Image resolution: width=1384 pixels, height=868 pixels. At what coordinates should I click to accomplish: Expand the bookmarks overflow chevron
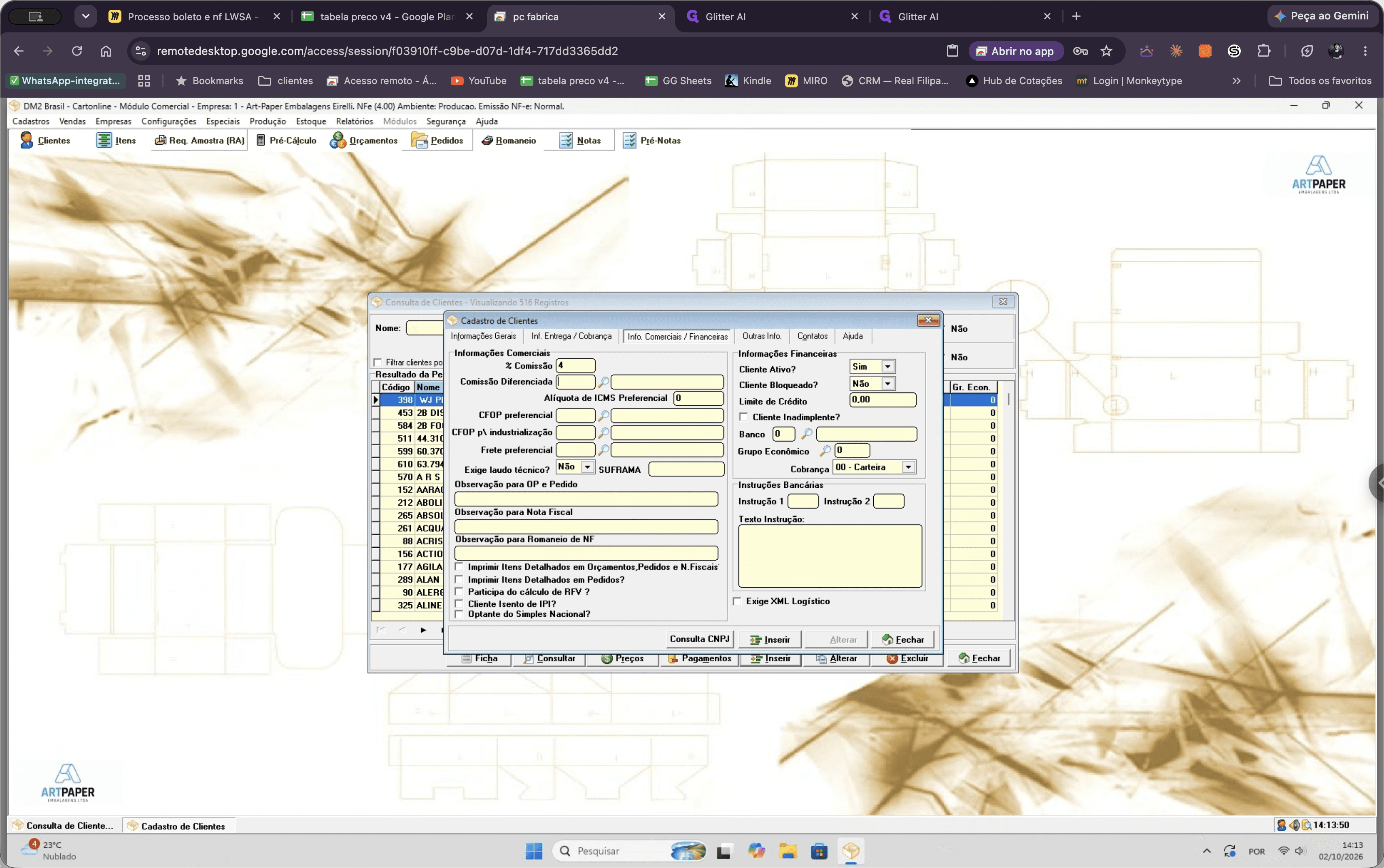1236,81
